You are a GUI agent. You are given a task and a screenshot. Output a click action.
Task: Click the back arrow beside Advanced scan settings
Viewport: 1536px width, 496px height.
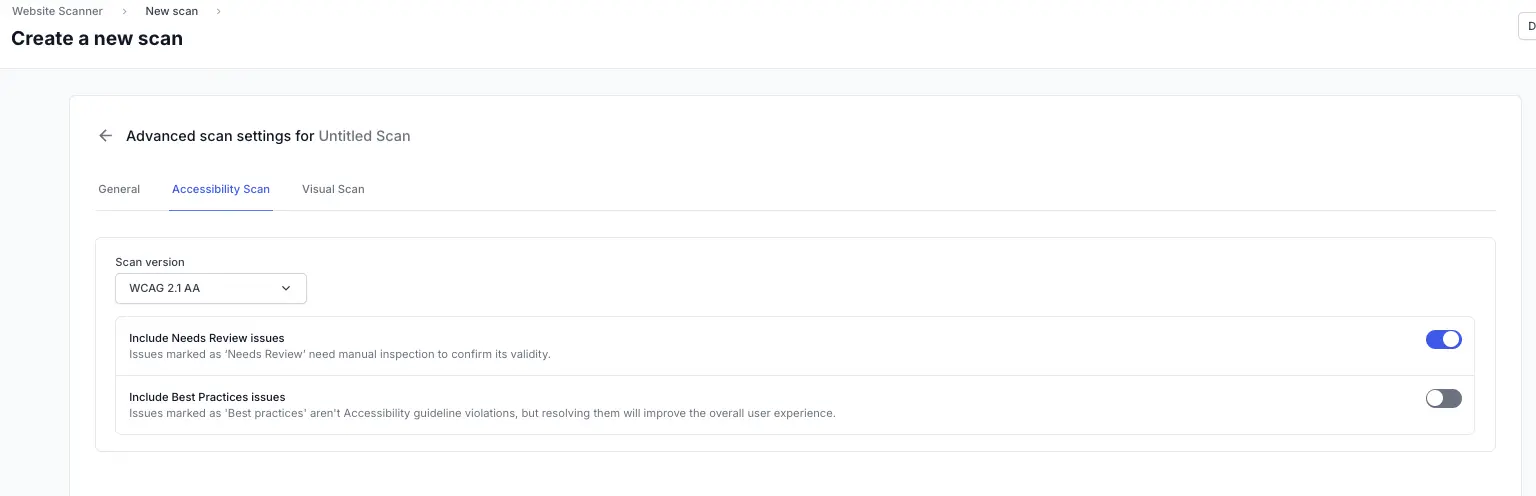pos(105,136)
